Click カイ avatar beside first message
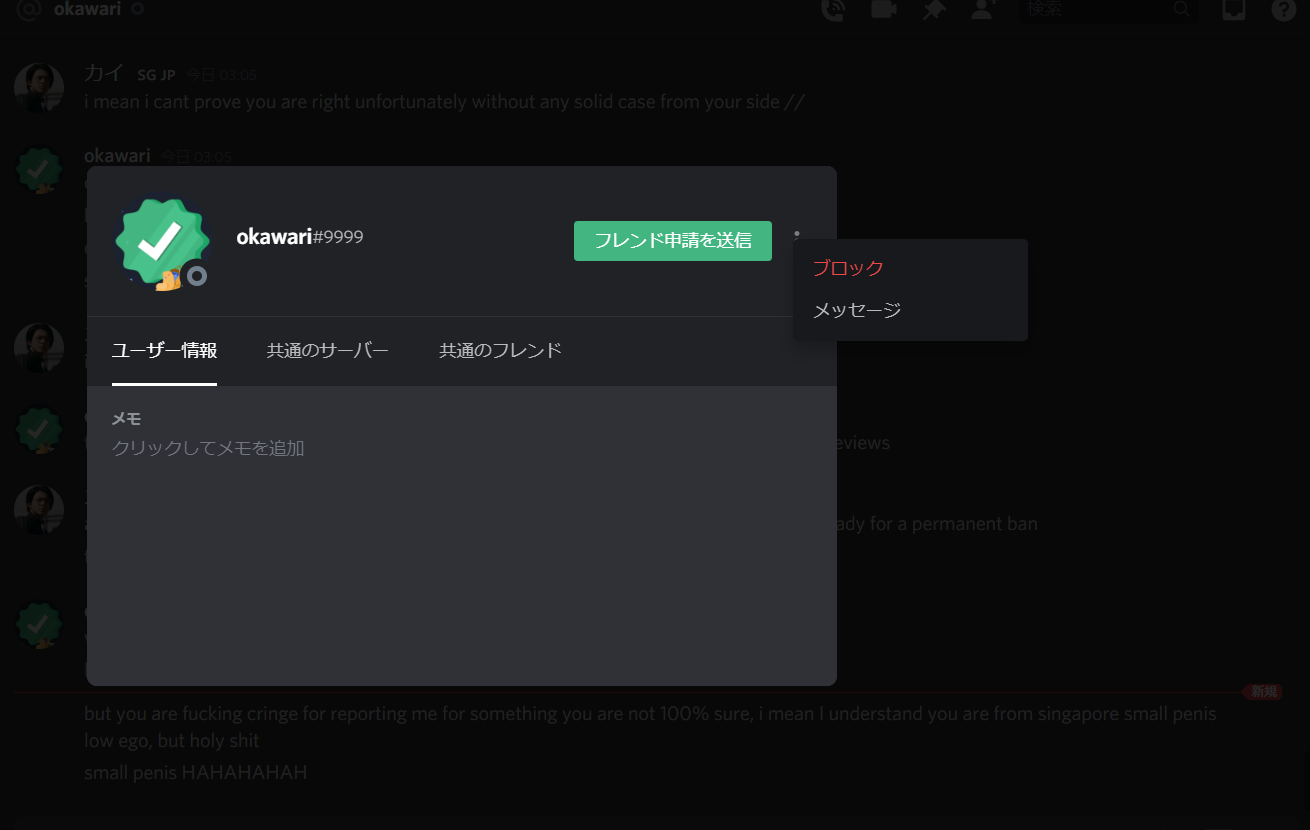 point(39,88)
